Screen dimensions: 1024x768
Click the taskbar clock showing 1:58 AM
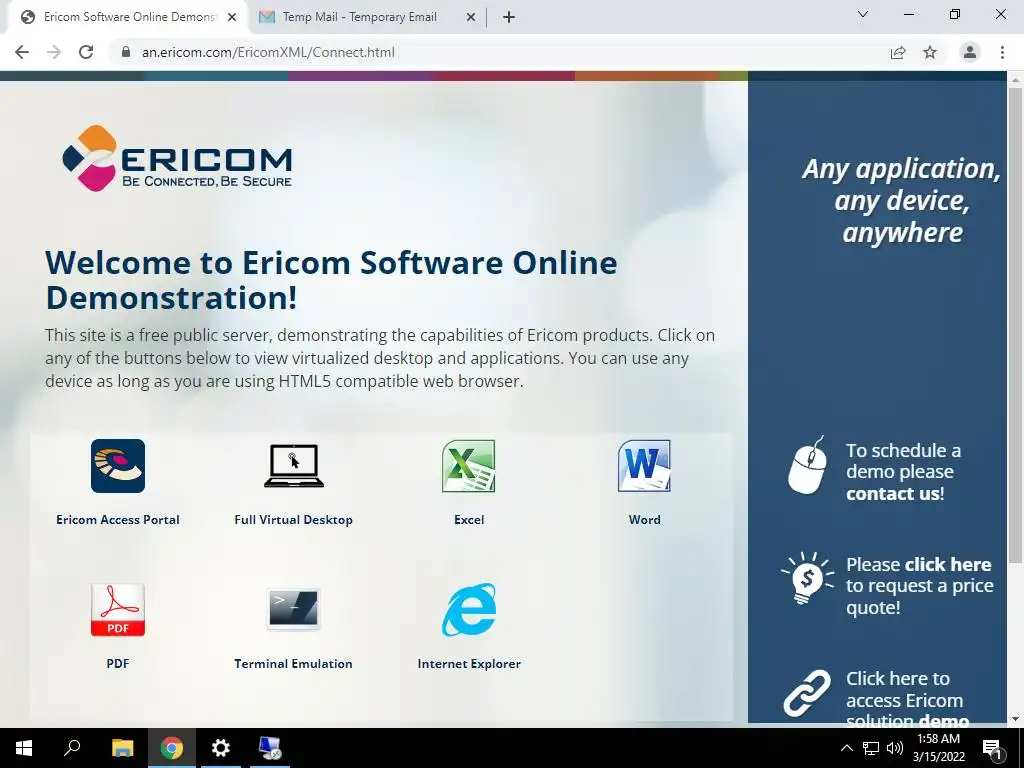pyautogui.click(x=938, y=748)
